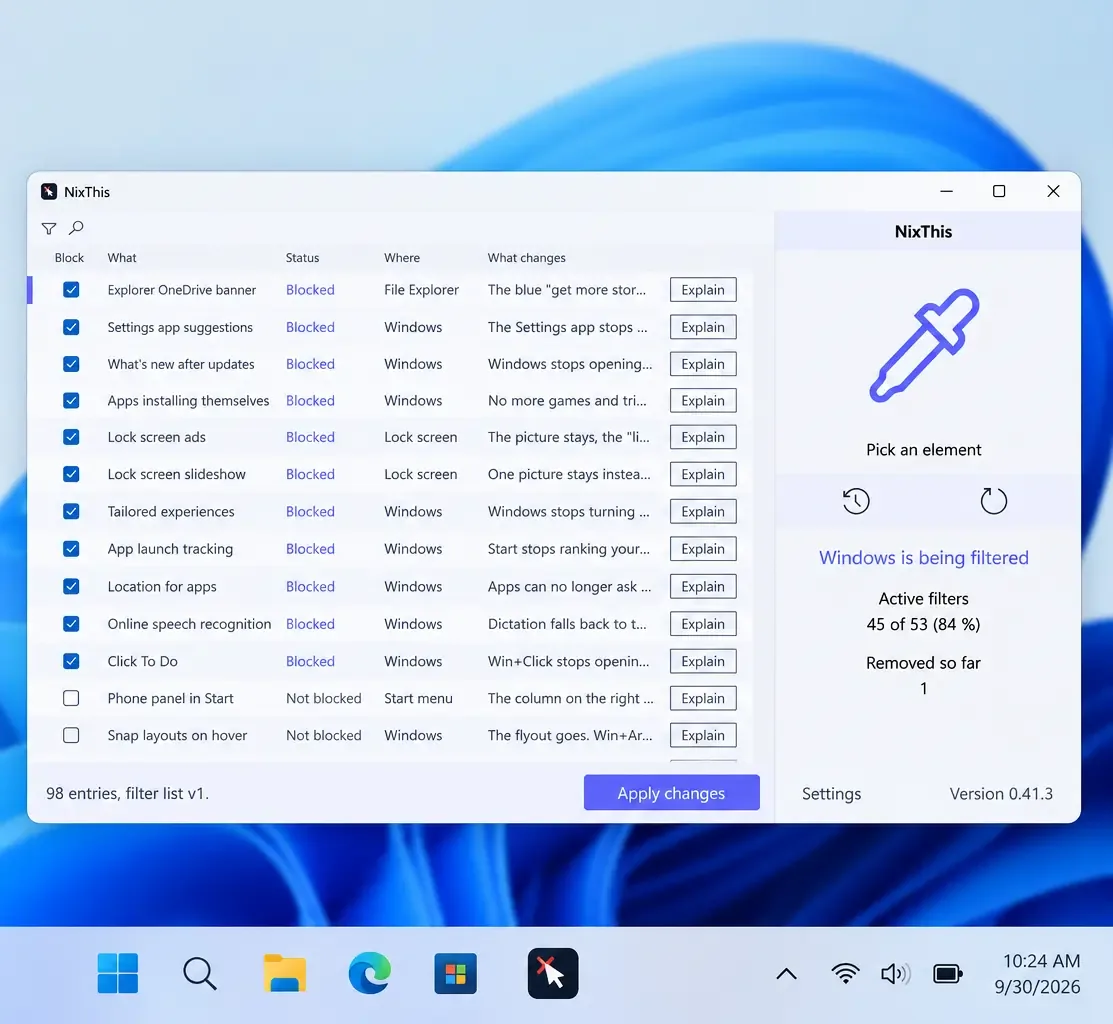Uncheck Click To Do
Image resolution: width=1113 pixels, height=1024 pixels.
pyautogui.click(x=71, y=661)
